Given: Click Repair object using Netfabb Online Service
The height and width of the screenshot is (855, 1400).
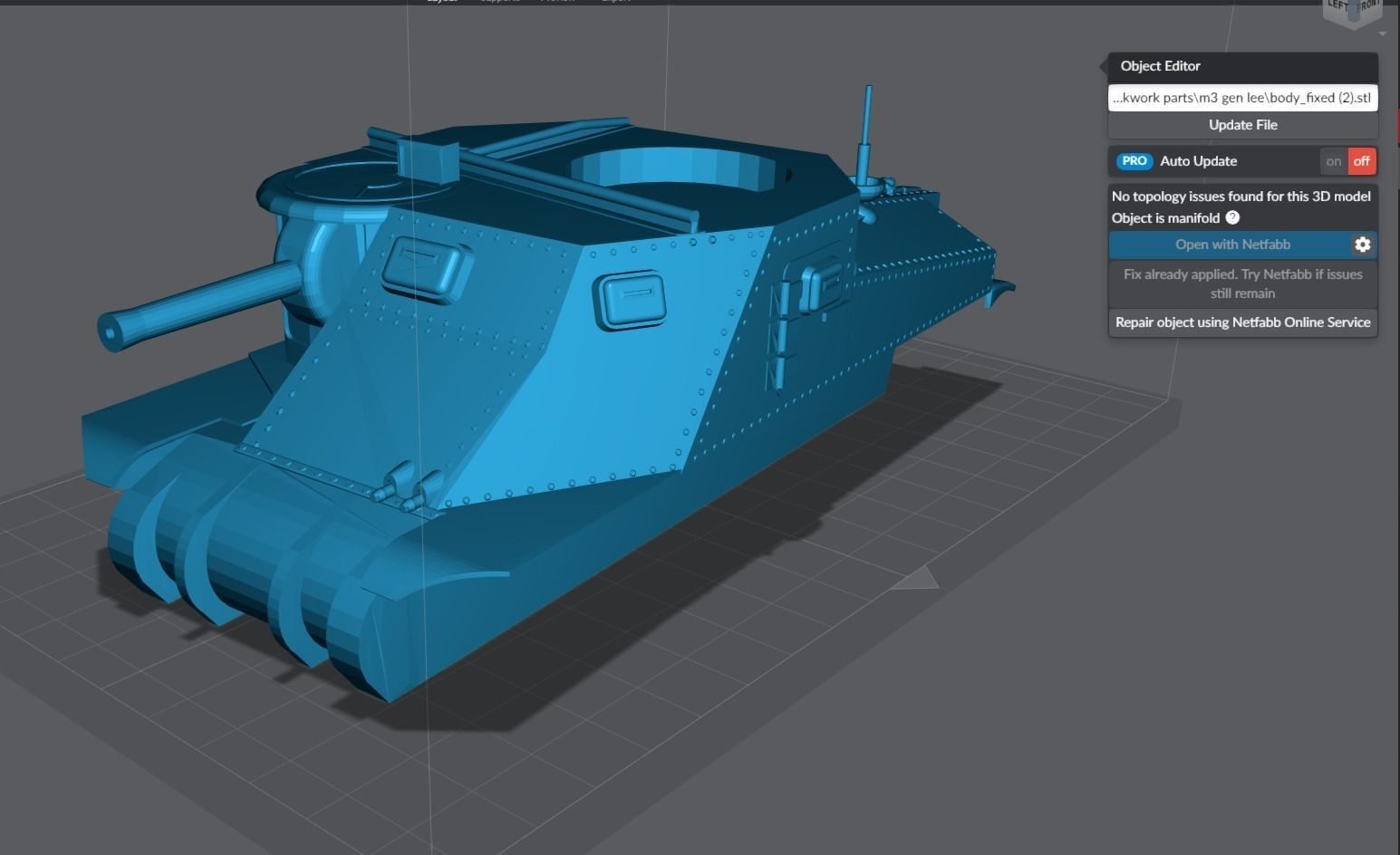Looking at the screenshot, I should click(1242, 322).
